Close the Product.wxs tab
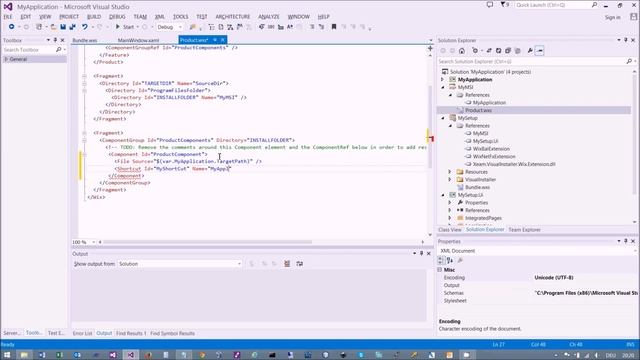The image size is (640, 360). coord(223,40)
